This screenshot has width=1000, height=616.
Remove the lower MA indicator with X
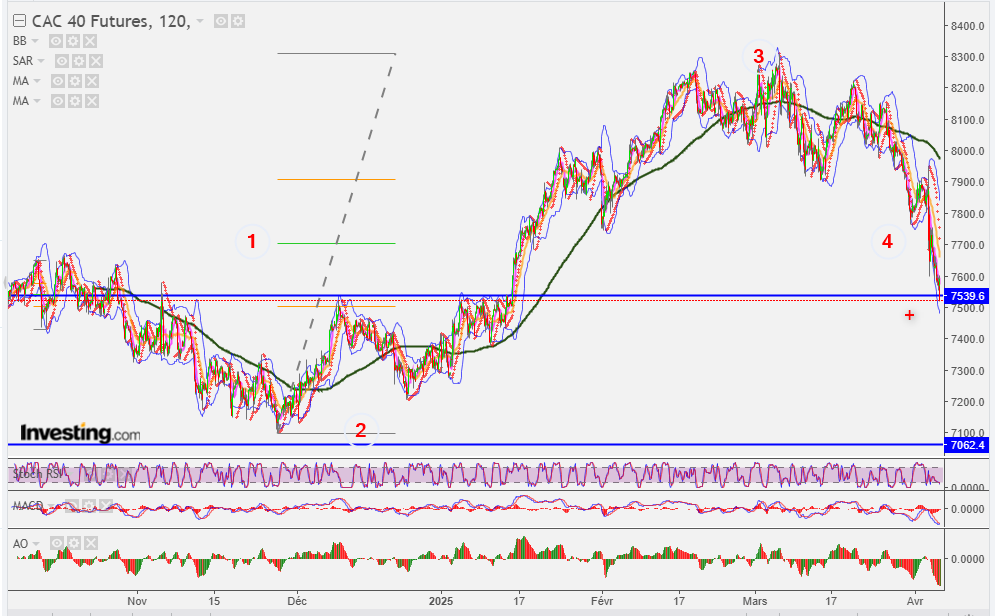coord(92,101)
